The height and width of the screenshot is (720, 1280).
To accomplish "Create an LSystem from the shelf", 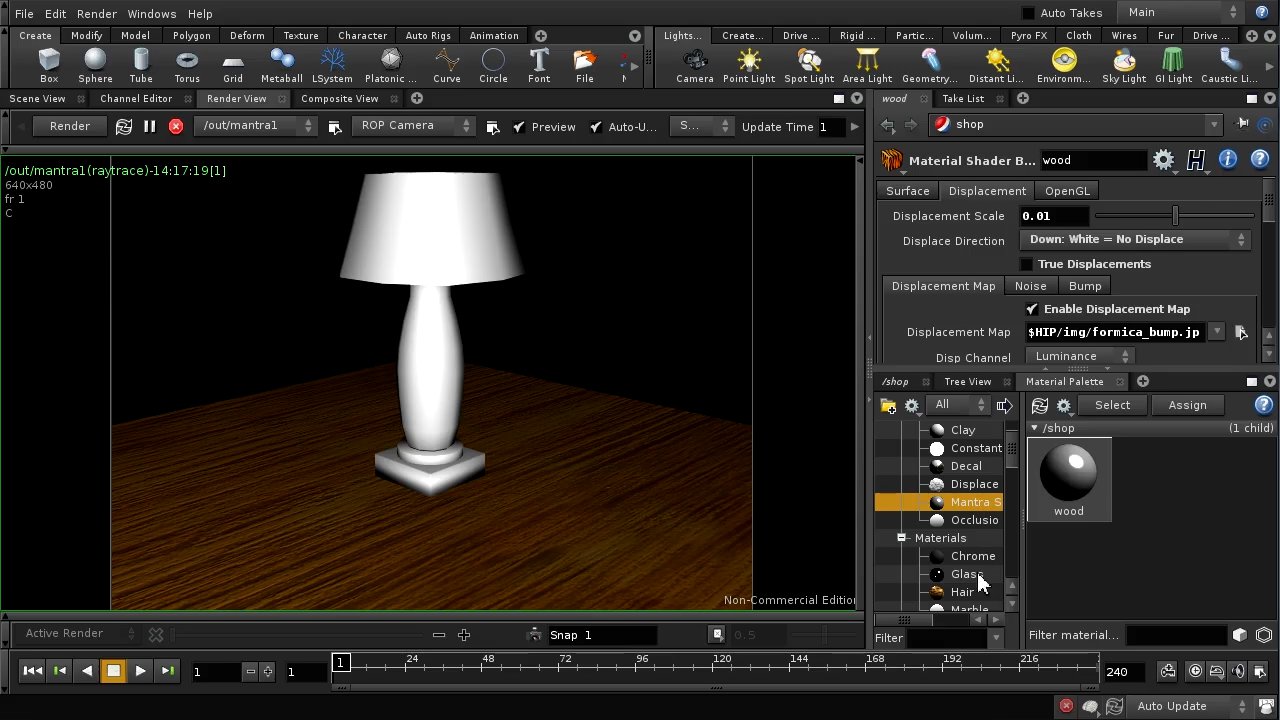I will pos(332,67).
